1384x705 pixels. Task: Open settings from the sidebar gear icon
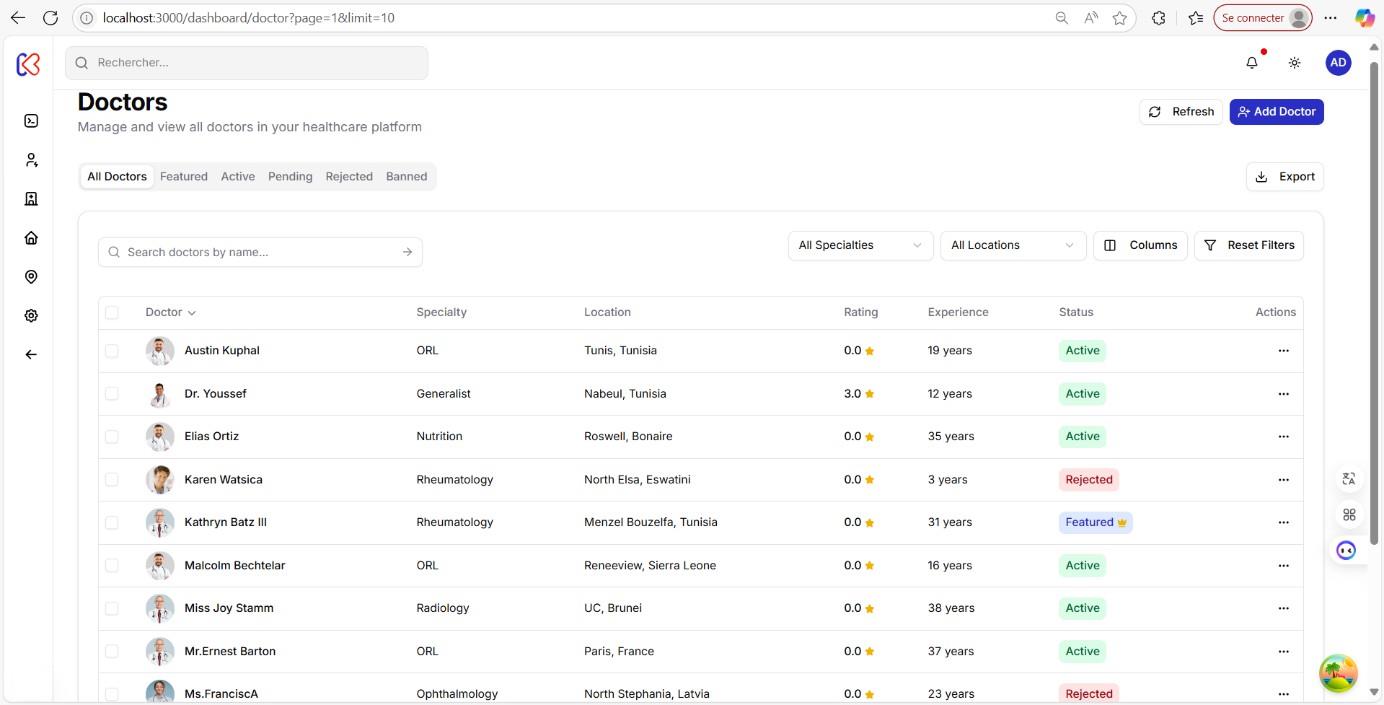tap(30, 315)
